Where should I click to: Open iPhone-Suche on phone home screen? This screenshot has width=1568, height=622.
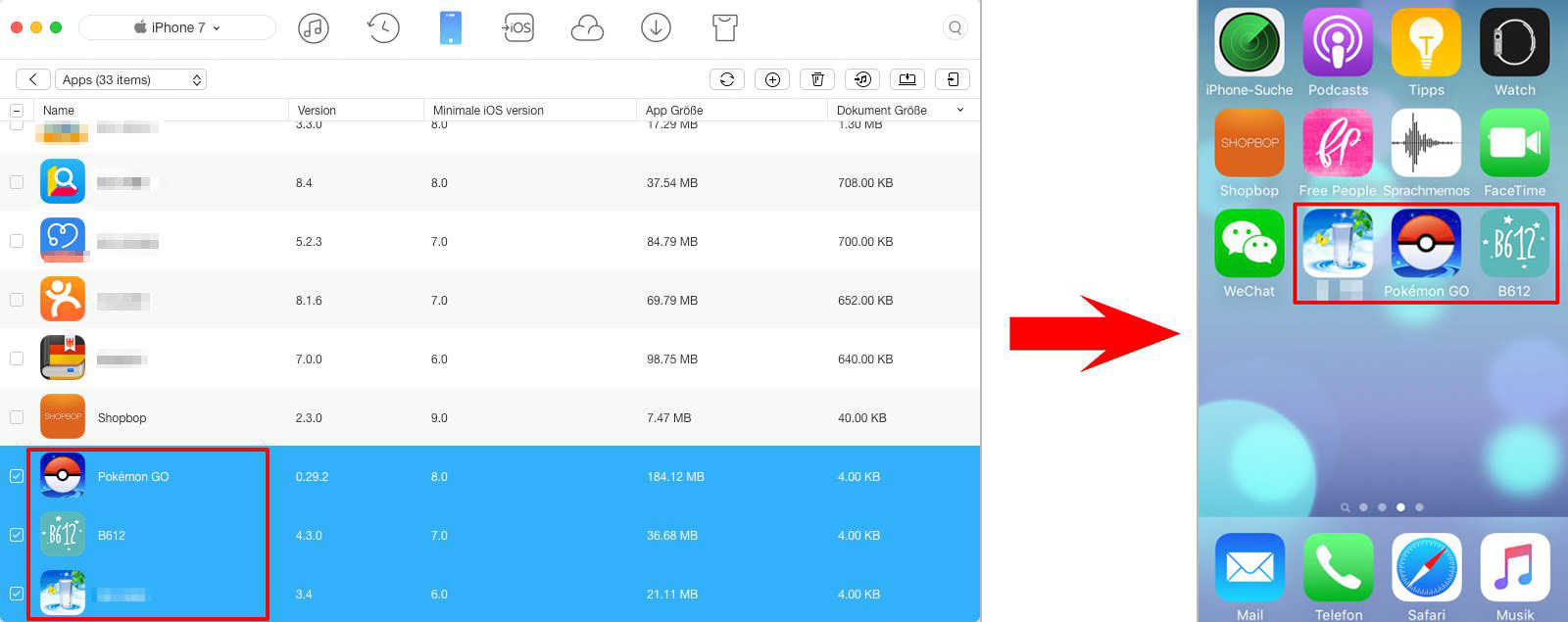[1249, 42]
